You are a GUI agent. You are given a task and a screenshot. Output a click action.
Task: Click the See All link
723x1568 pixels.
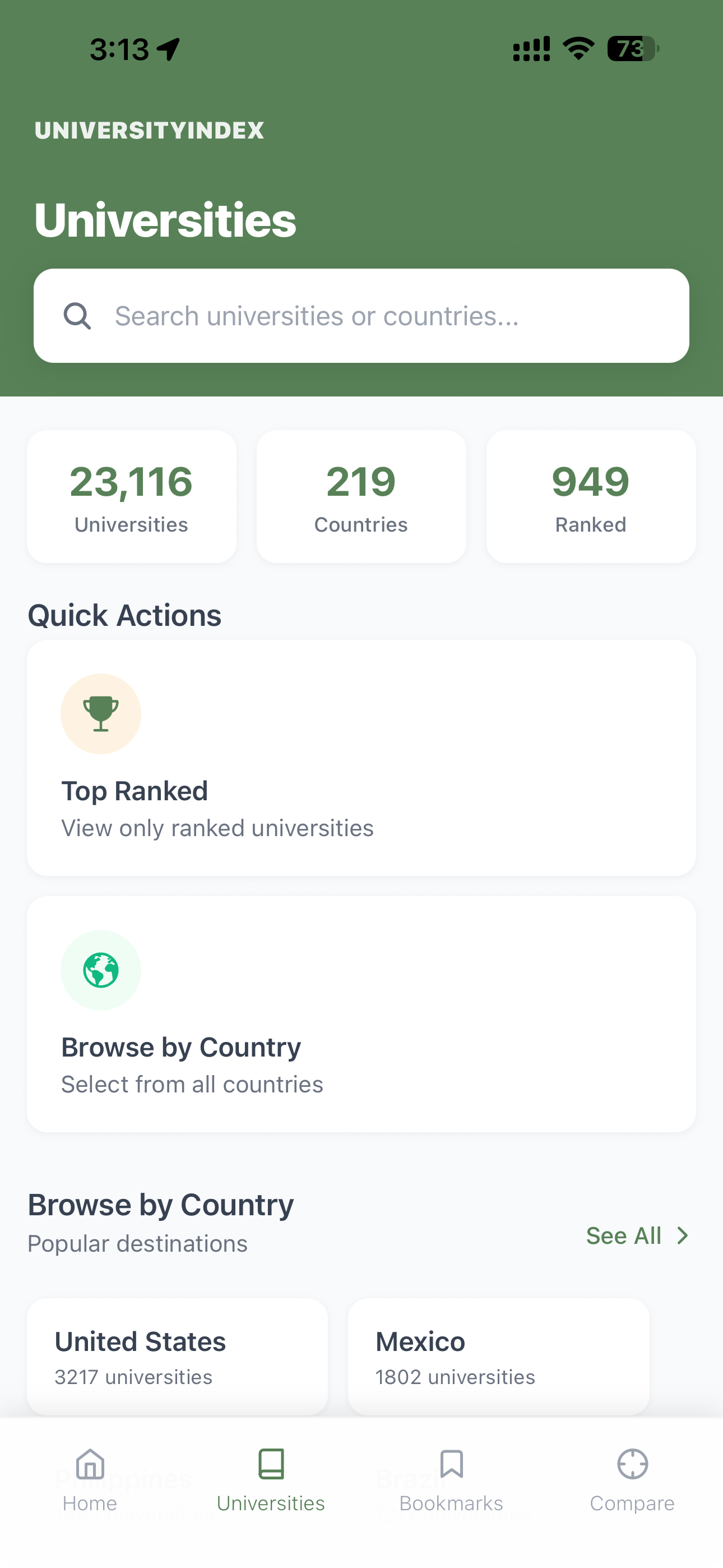pyautogui.click(x=623, y=1235)
